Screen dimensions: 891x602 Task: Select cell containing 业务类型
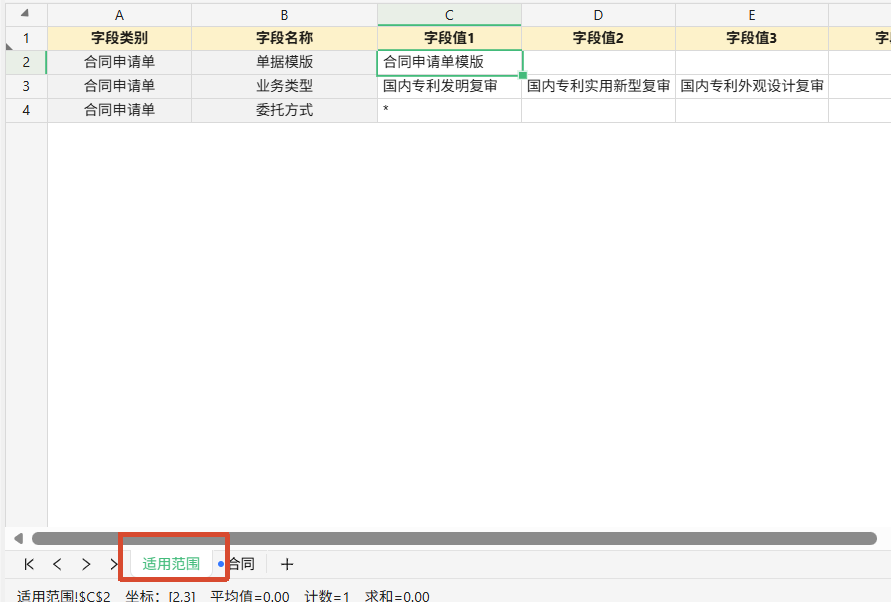(284, 86)
